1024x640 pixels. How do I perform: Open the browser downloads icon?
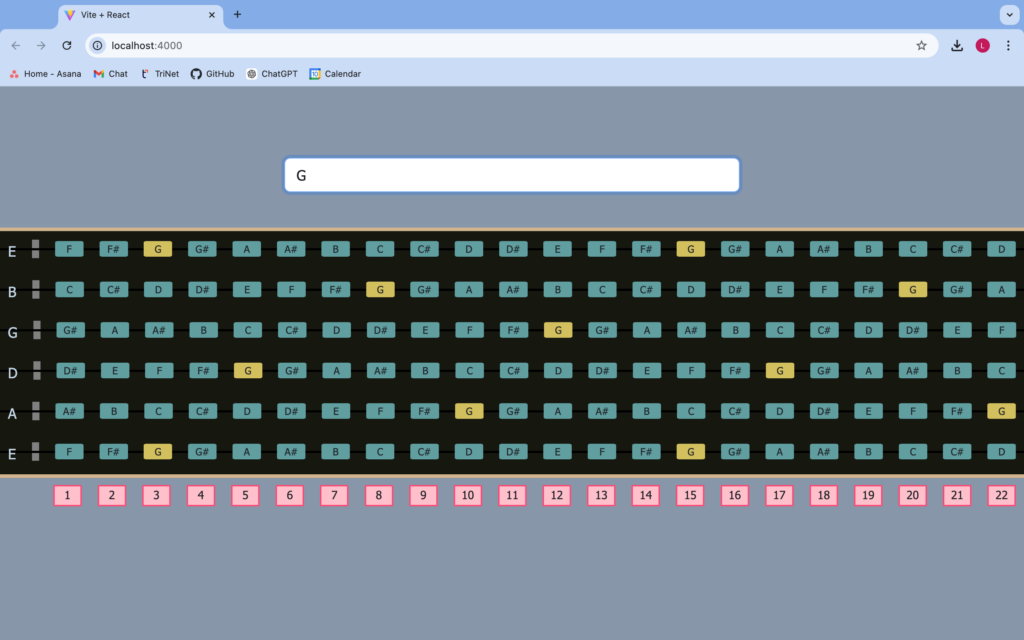point(957,45)
